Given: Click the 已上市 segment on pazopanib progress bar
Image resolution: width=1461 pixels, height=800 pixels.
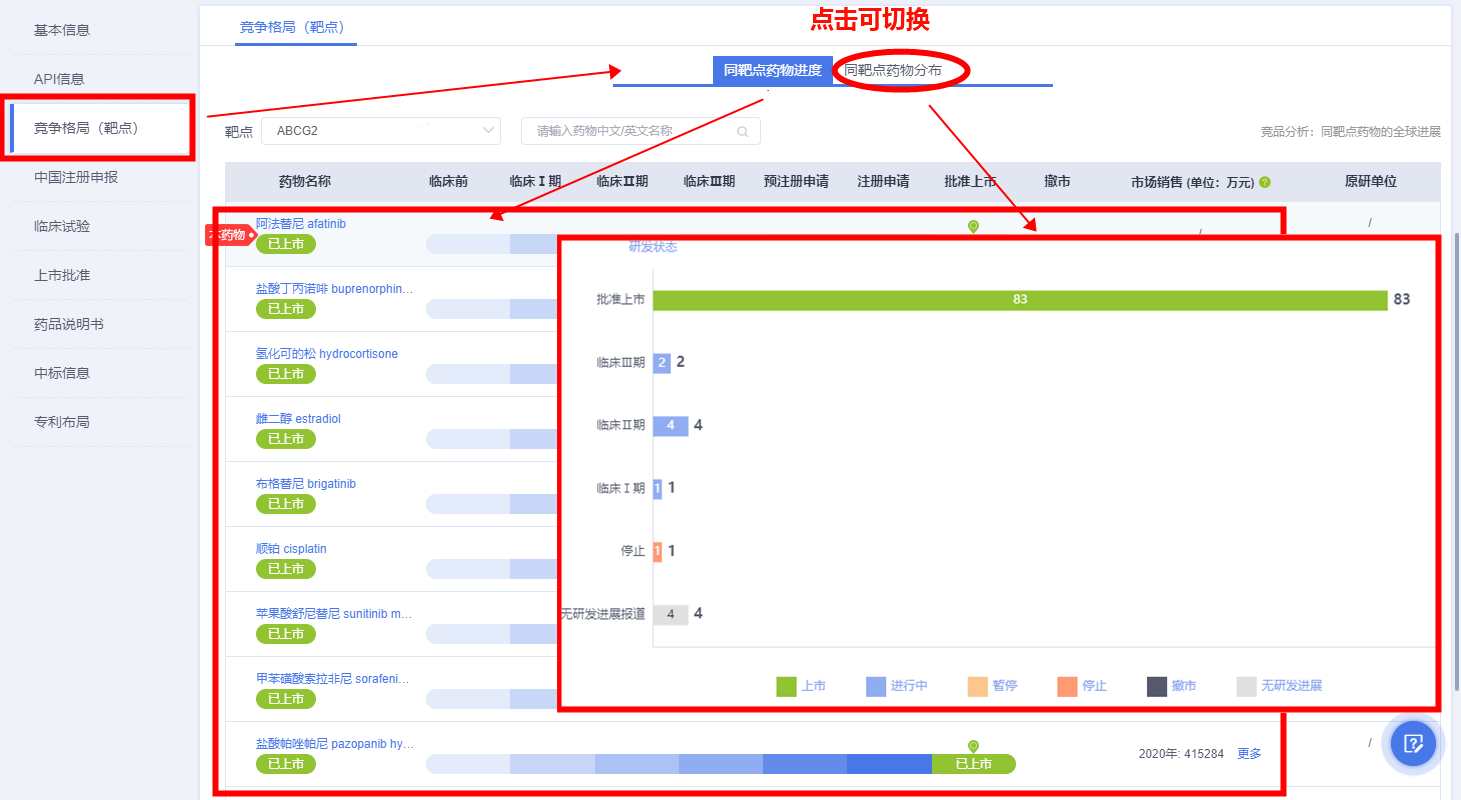Looking at the screenshot, I should (973, 764).
